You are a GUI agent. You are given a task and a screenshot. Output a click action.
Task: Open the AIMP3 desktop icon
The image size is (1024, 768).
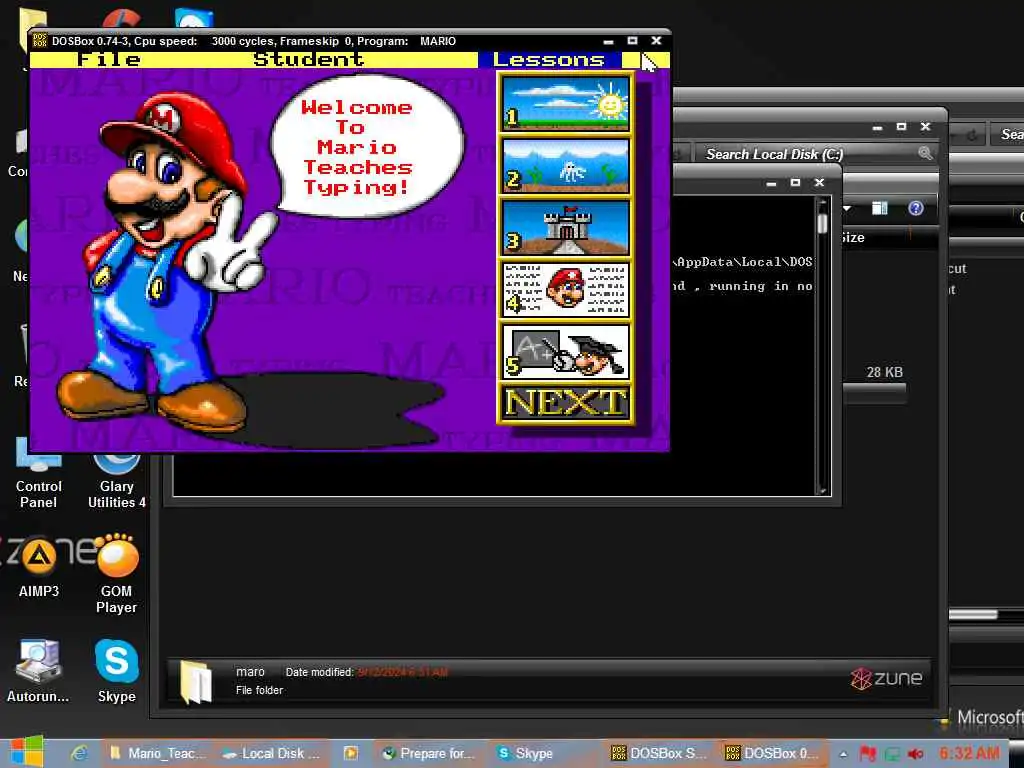[39, 567]
